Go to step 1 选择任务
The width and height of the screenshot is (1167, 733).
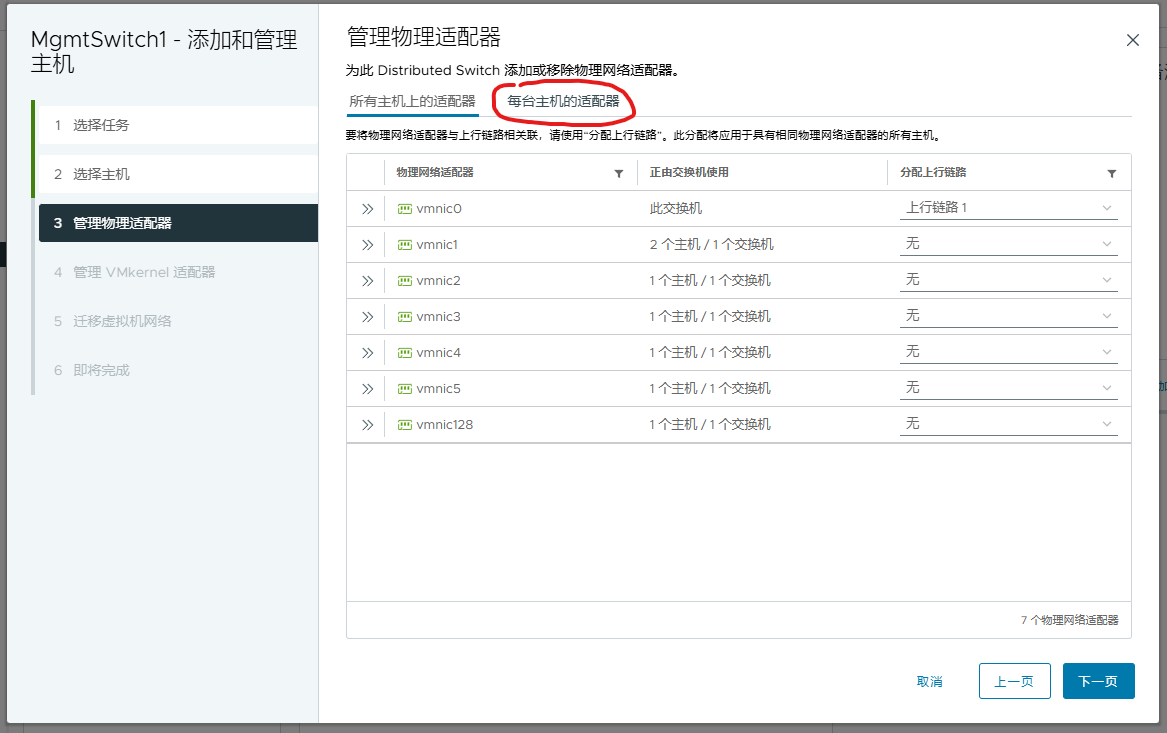(x=178, y=125)
